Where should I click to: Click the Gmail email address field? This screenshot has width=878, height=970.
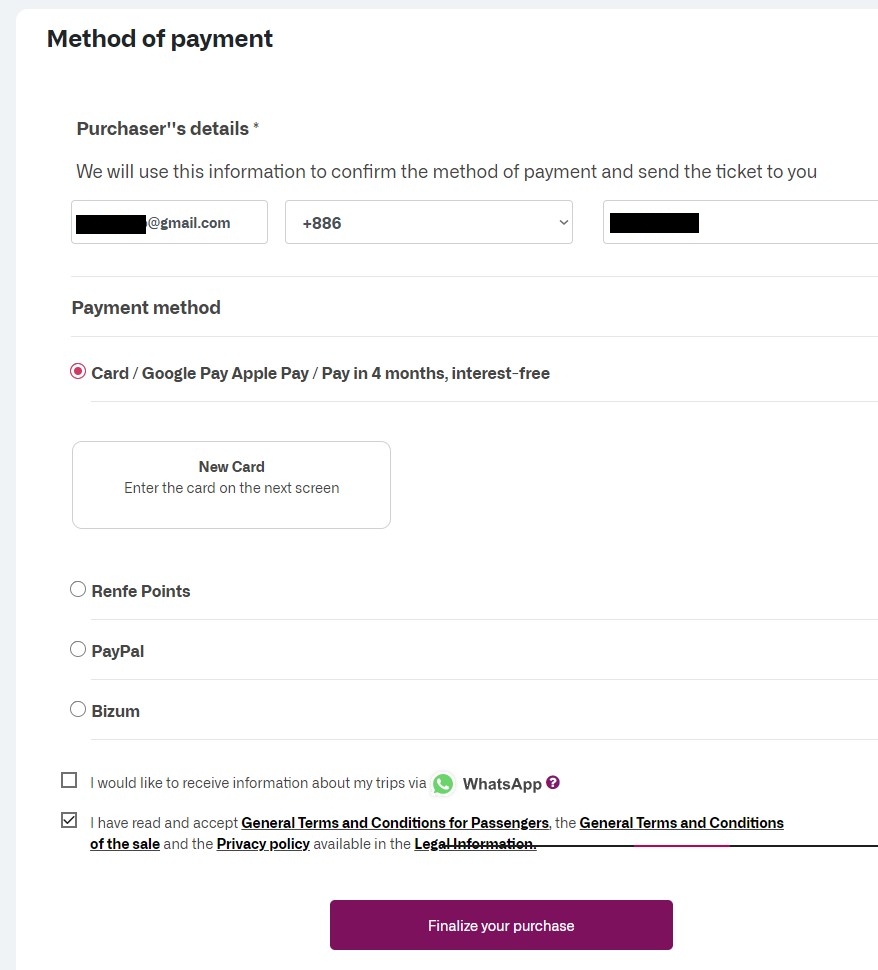coord(169,222)
